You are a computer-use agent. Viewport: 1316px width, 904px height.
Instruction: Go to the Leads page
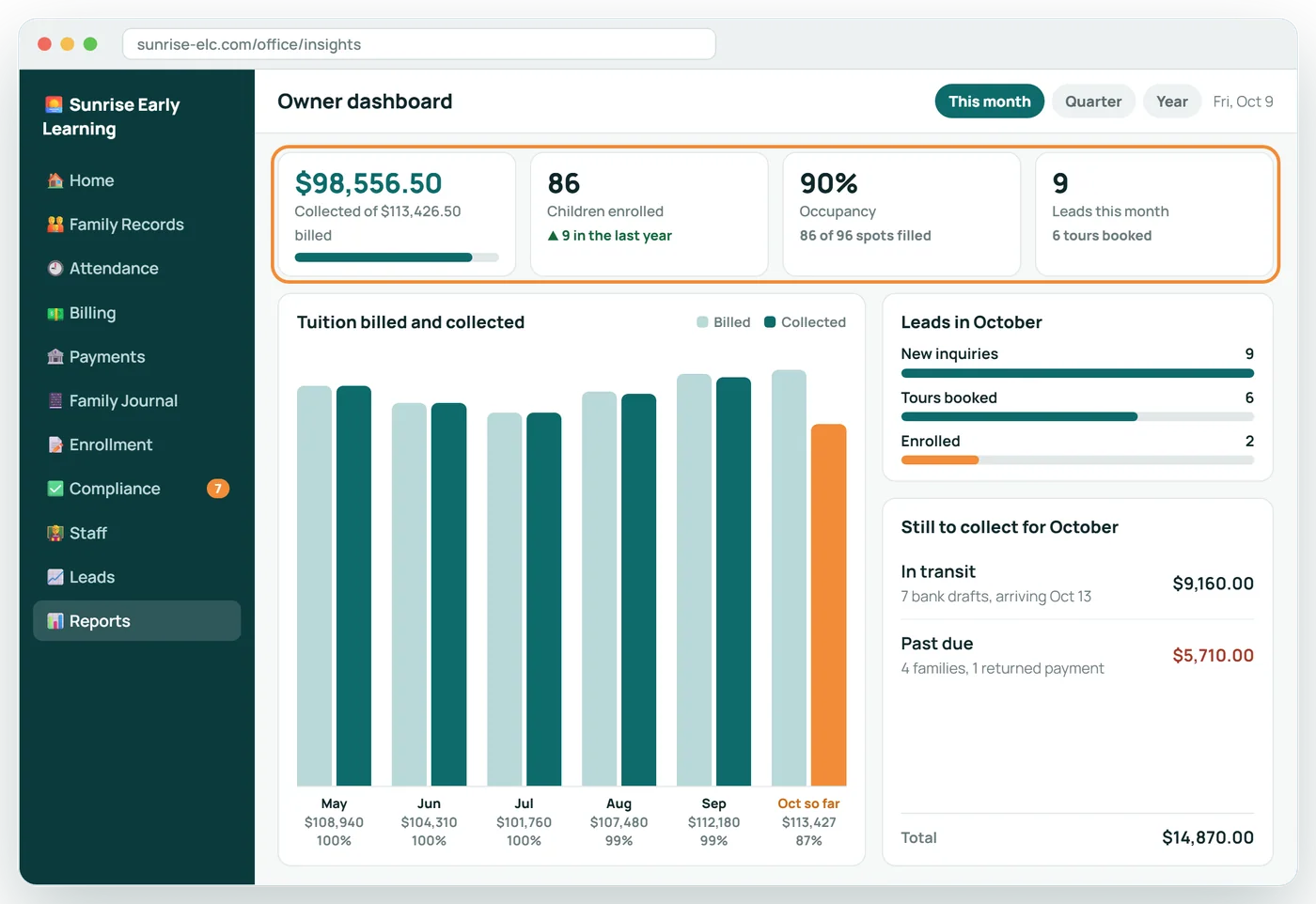pos(137,577)
